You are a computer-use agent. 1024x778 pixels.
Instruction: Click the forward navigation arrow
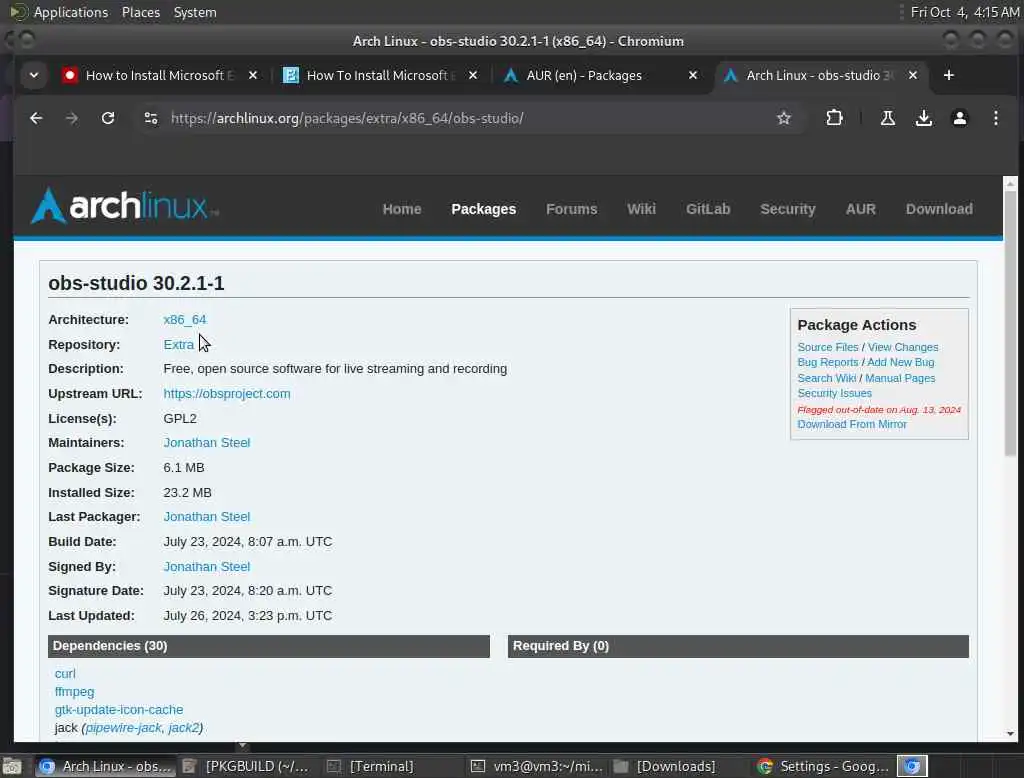(72, 118)
